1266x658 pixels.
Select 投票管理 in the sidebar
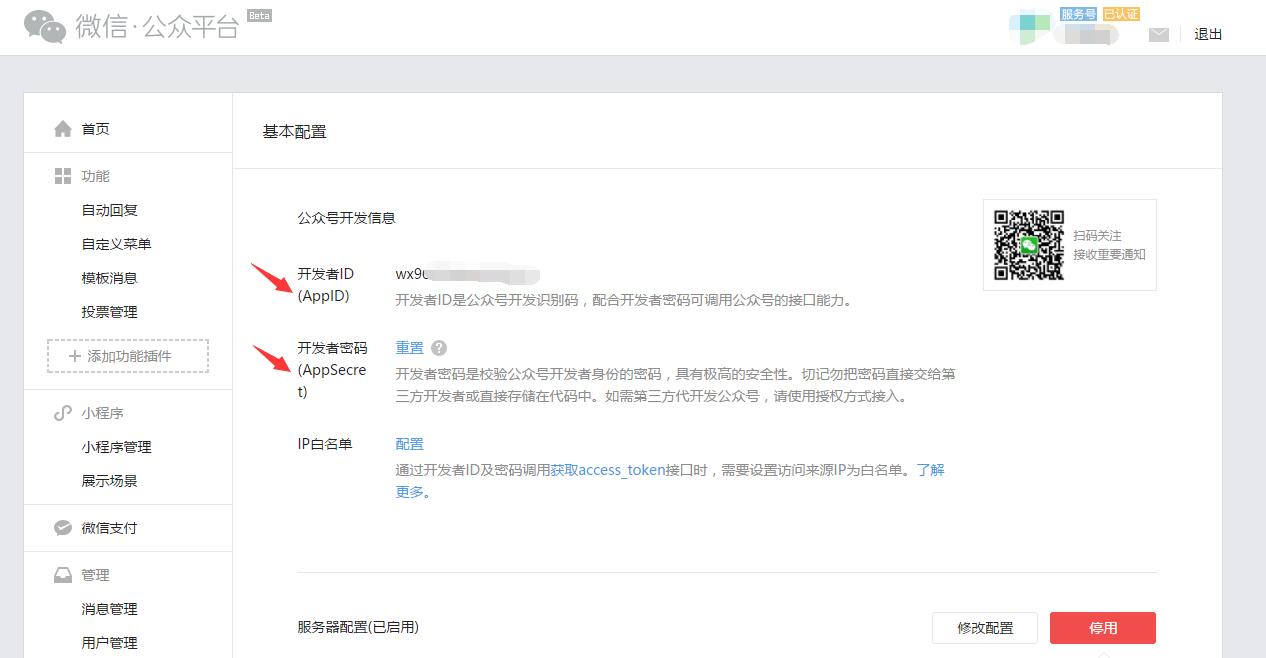(110, 312)
